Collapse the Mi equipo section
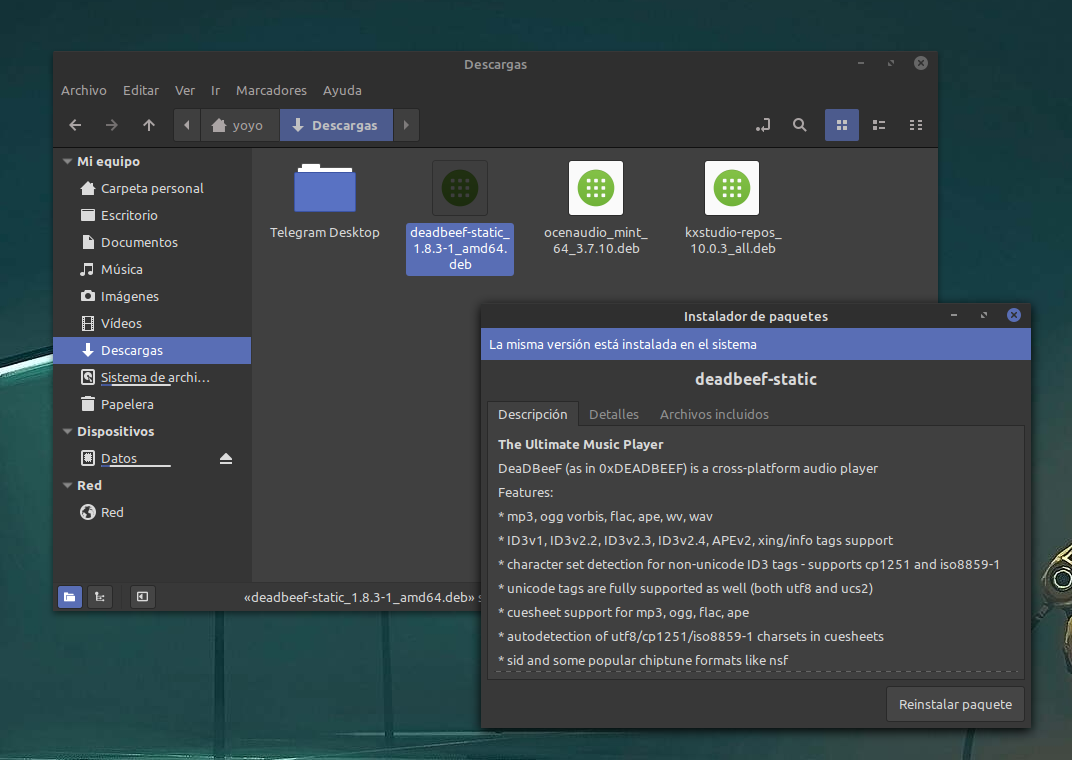This screenshot has height=760, width=1072. pyautogui.click(x=67, y=162)
